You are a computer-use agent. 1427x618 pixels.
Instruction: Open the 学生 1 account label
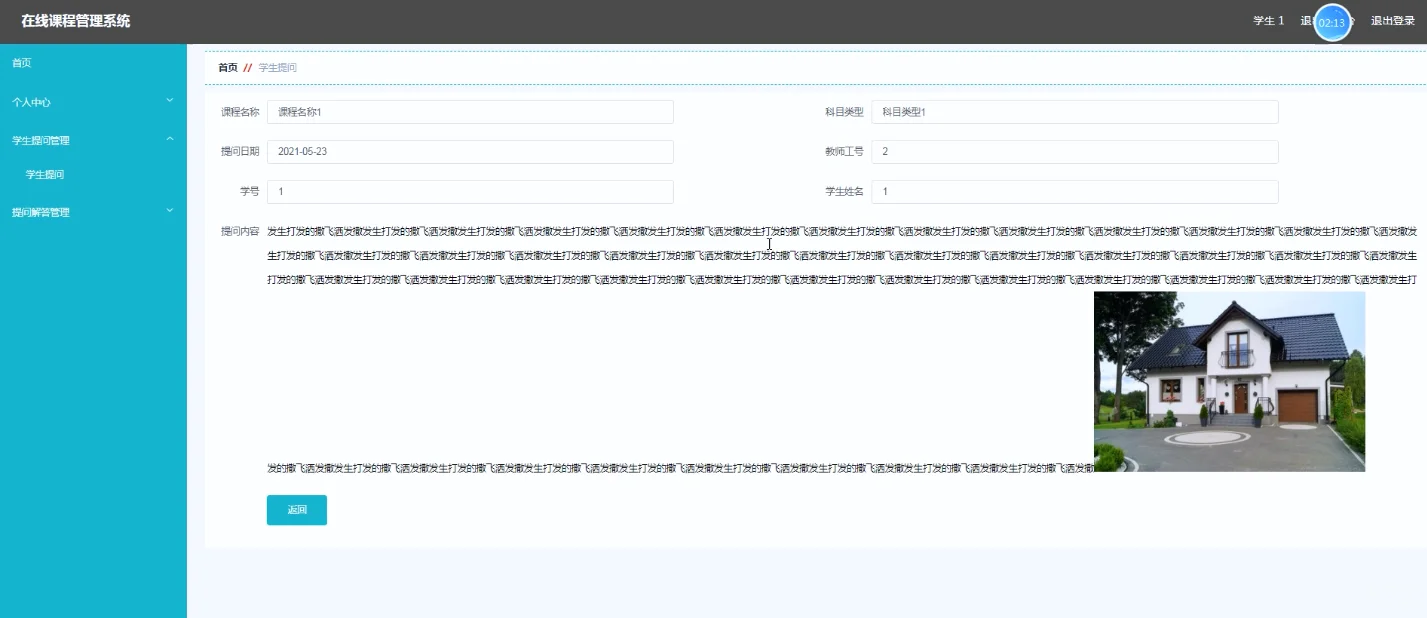pos(1266,20)
